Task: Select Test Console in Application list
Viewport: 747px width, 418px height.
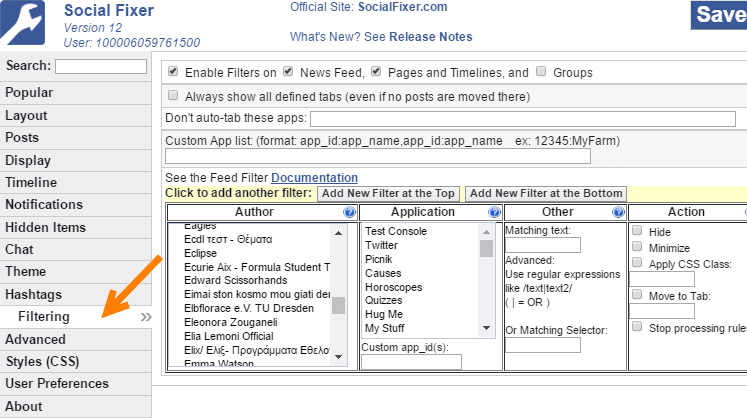Action: click(x=396, y=231)
